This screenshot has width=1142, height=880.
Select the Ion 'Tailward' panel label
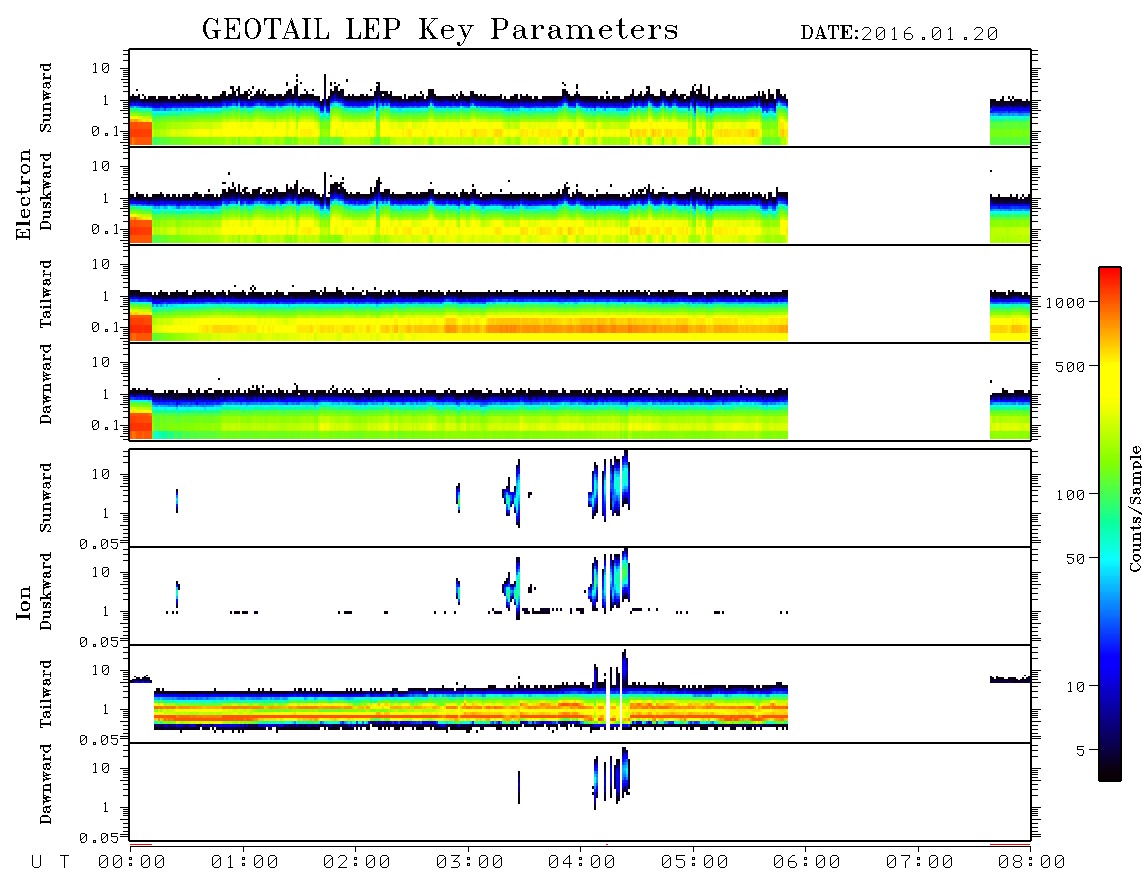[x=46, y=694]
